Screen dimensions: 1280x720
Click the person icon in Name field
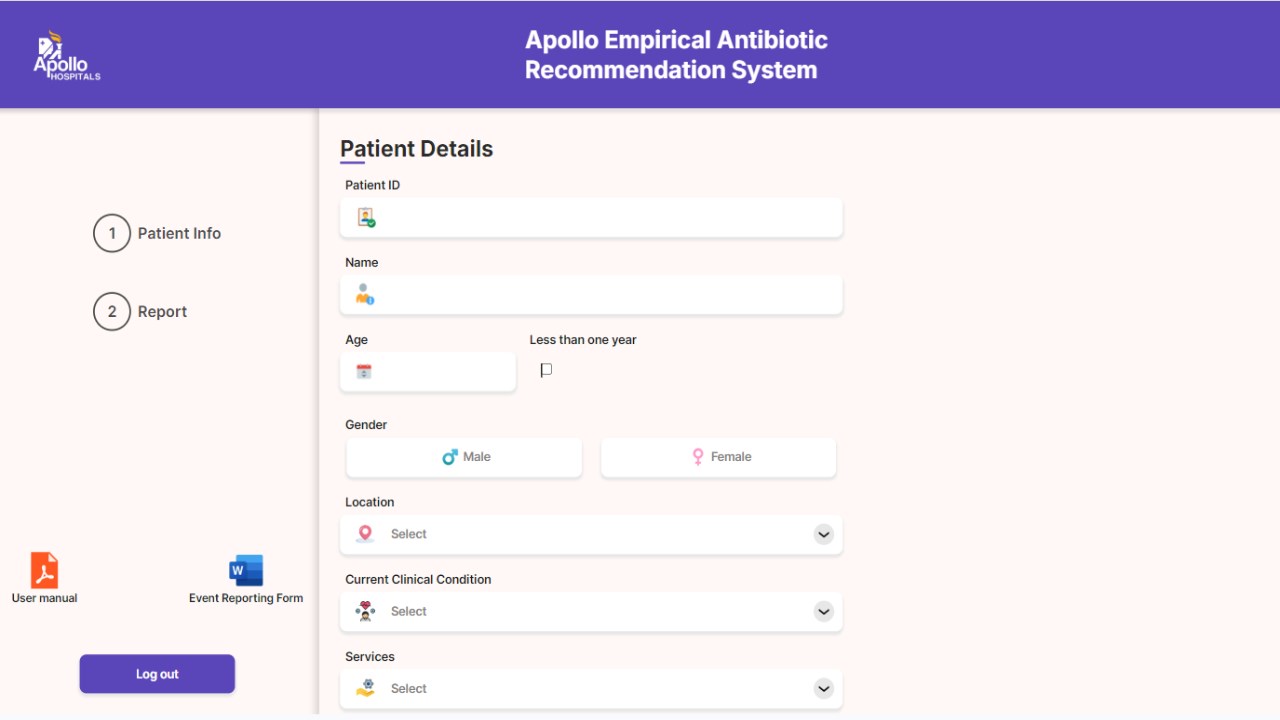365,294
